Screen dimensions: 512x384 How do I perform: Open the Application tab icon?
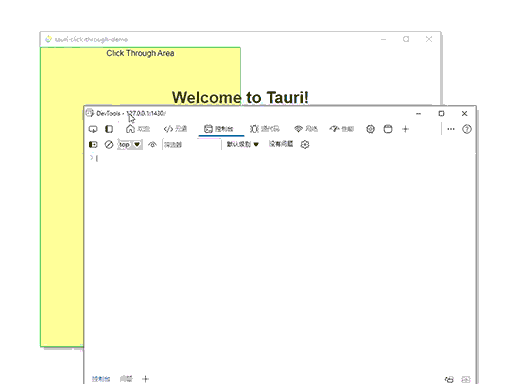pos(388,129)
